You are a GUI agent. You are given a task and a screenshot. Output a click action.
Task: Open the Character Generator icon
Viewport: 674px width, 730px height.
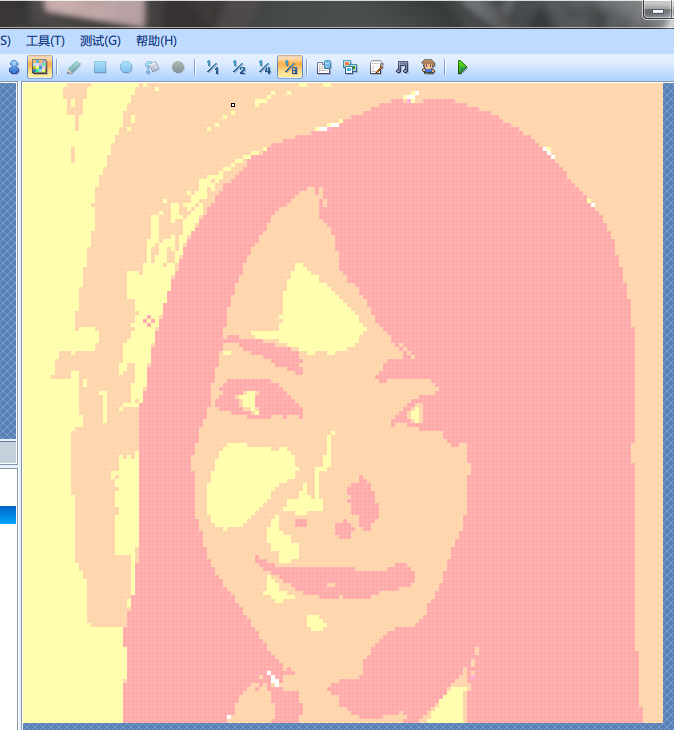(x=428, y=67)
